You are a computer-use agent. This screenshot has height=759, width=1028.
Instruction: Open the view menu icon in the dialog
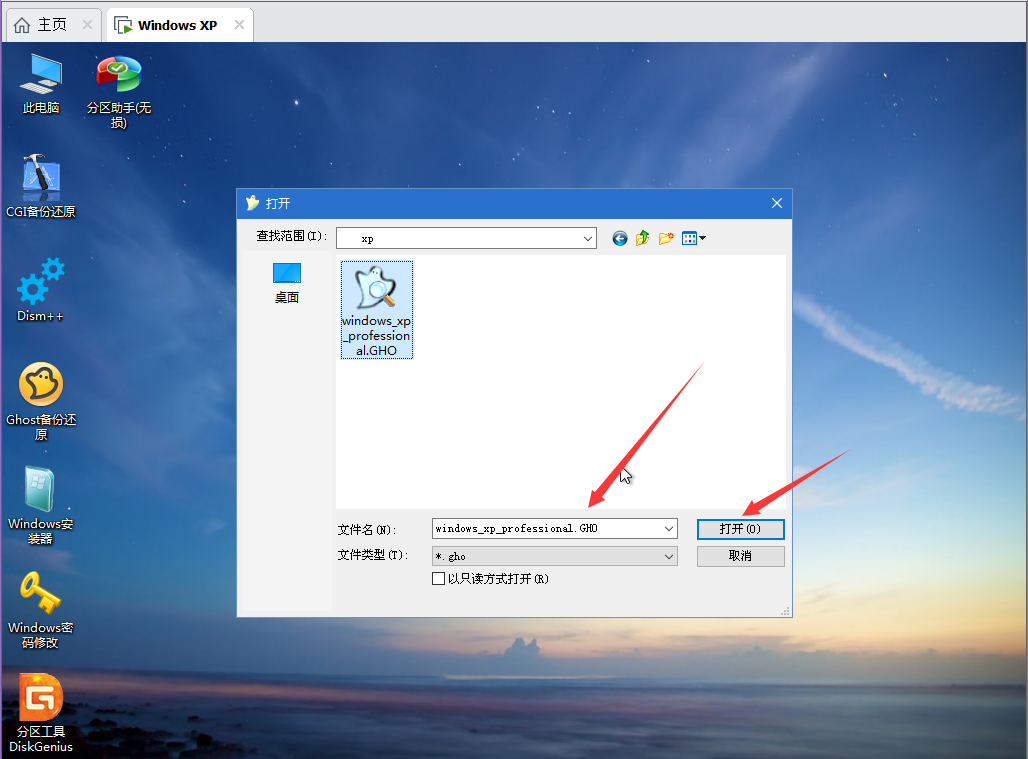[x=694, y=238]
